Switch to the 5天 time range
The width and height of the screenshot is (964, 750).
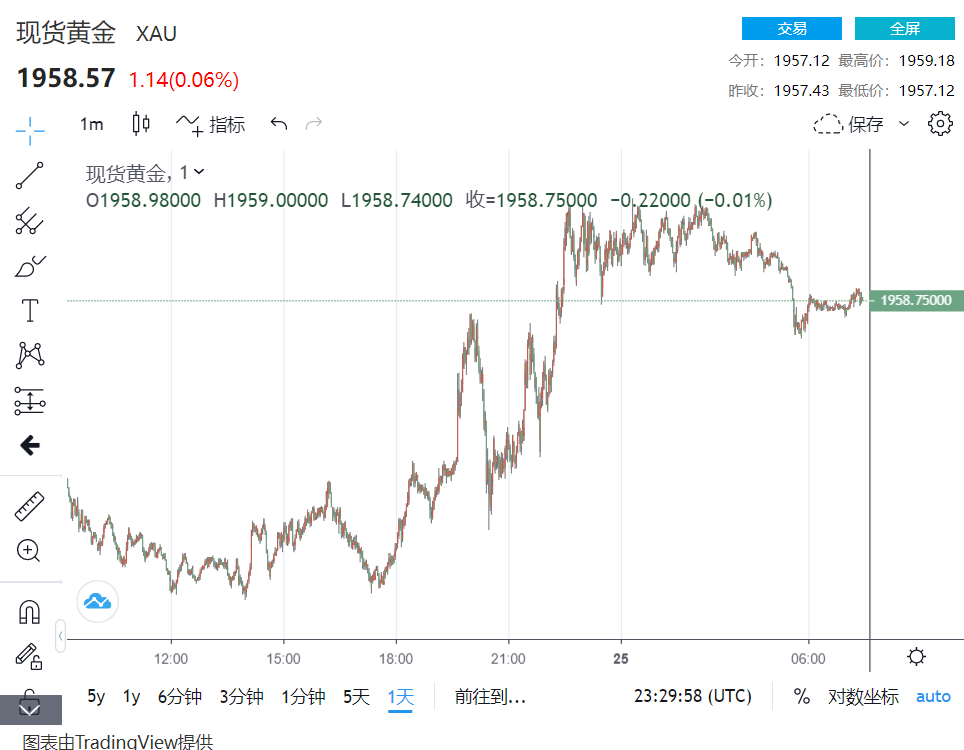[x=356, y=697]
